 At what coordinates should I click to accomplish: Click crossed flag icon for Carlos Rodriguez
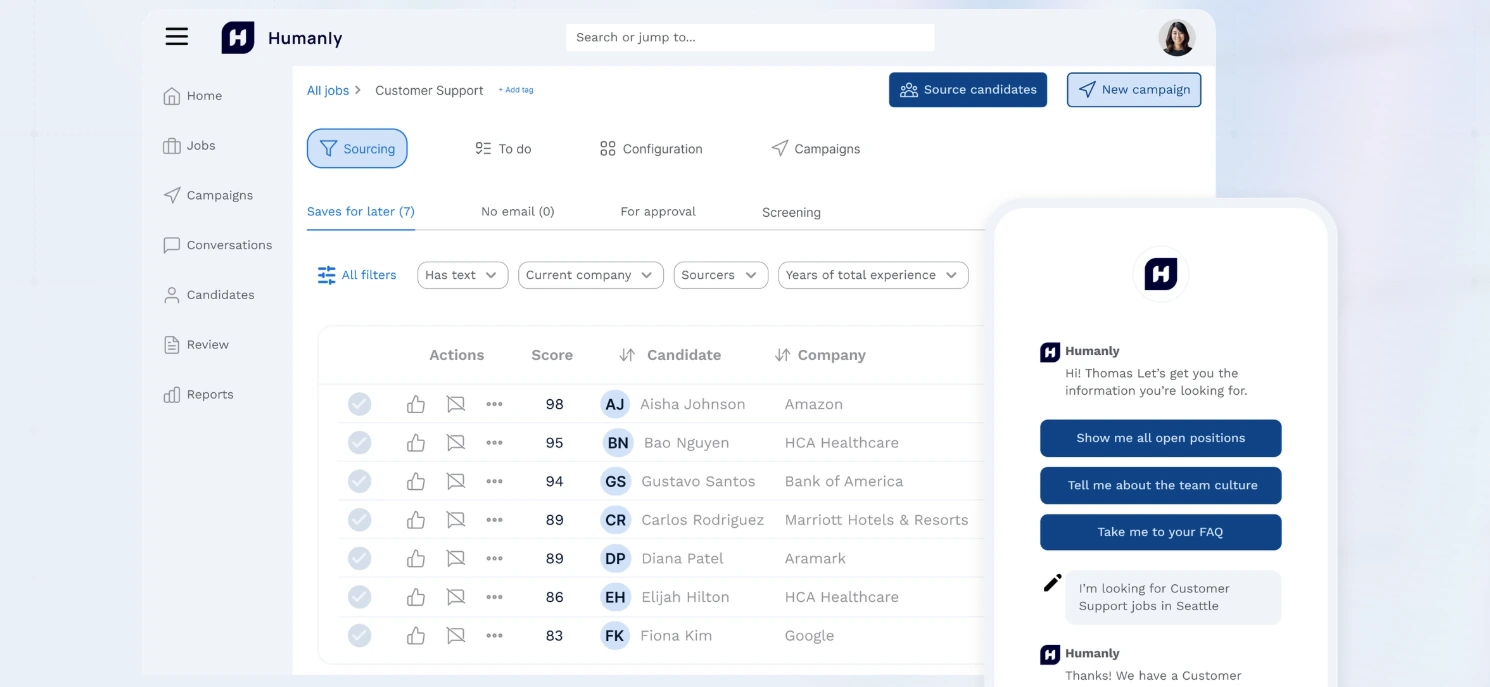pyautogui.click(x=456, y=520)
